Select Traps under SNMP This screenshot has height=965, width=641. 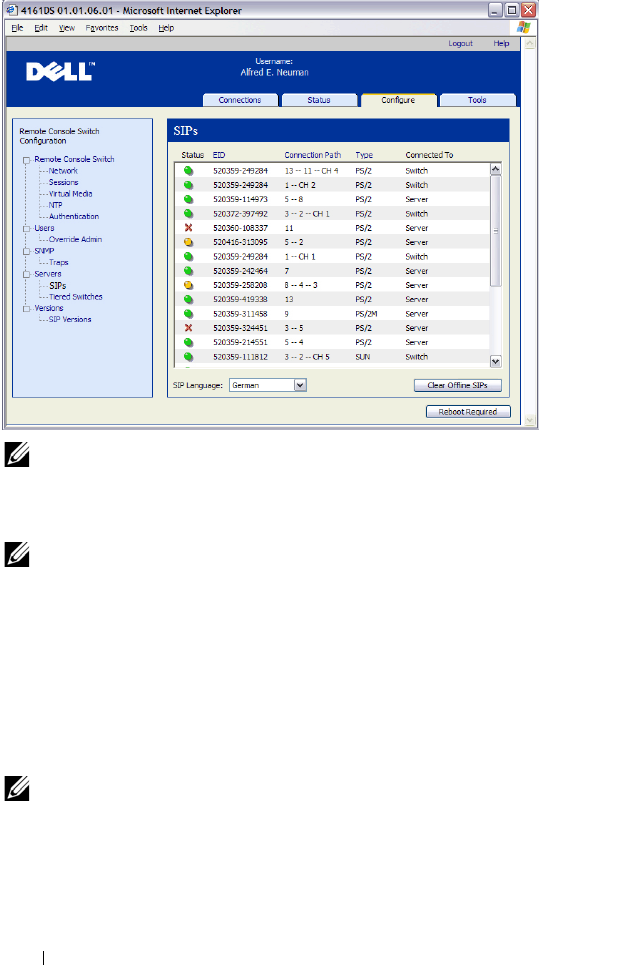click(x=59, y=262)
